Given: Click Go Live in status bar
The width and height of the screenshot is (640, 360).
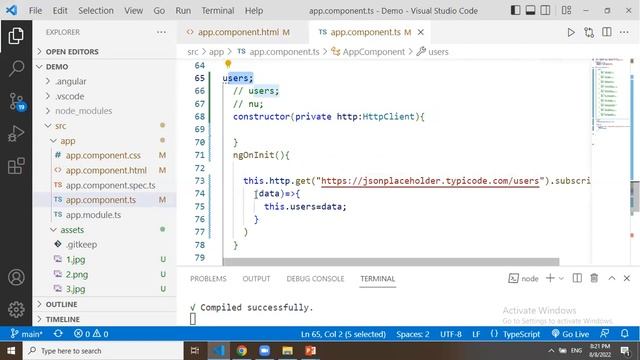Looking at the screenshot, I should 570,334.
